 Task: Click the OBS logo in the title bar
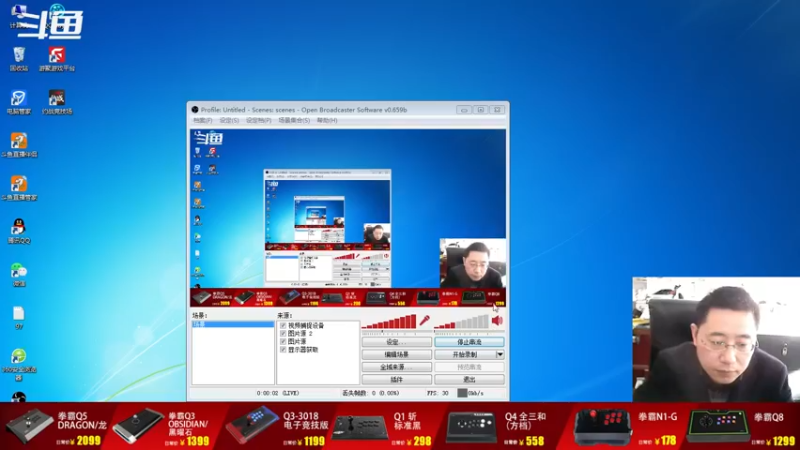[195, 110]
